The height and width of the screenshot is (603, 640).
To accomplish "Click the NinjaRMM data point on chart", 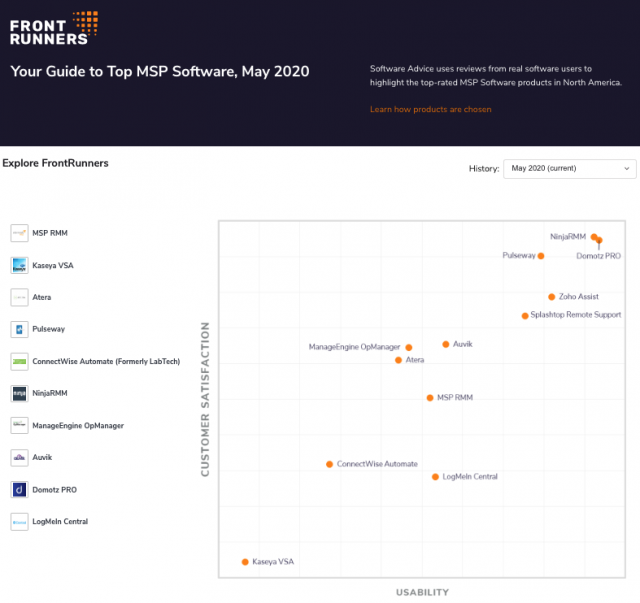I will (594, 237).
